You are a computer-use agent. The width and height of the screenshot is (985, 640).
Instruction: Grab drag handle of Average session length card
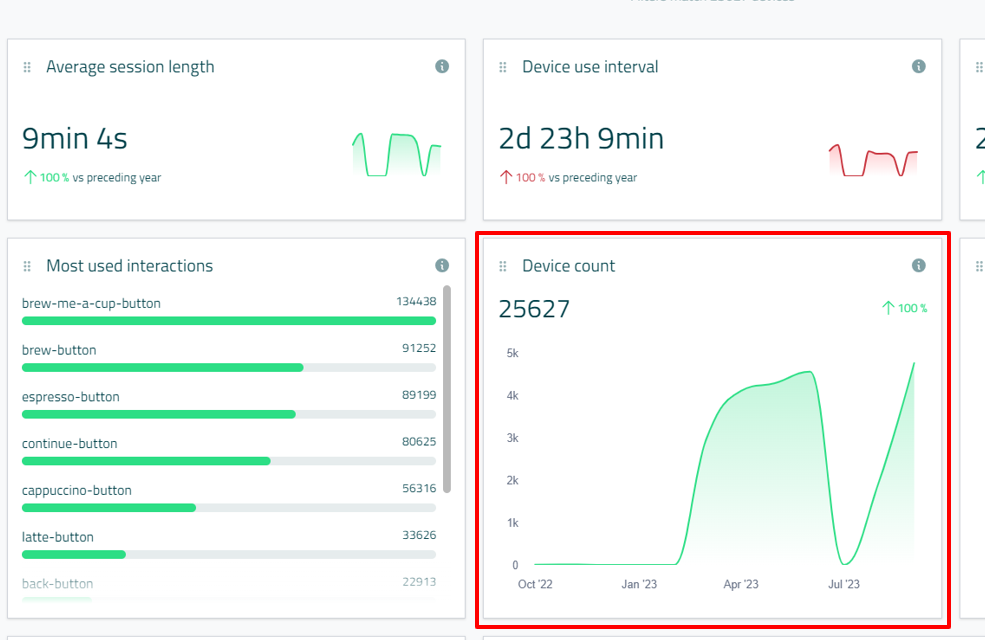[x=27, y=67]
